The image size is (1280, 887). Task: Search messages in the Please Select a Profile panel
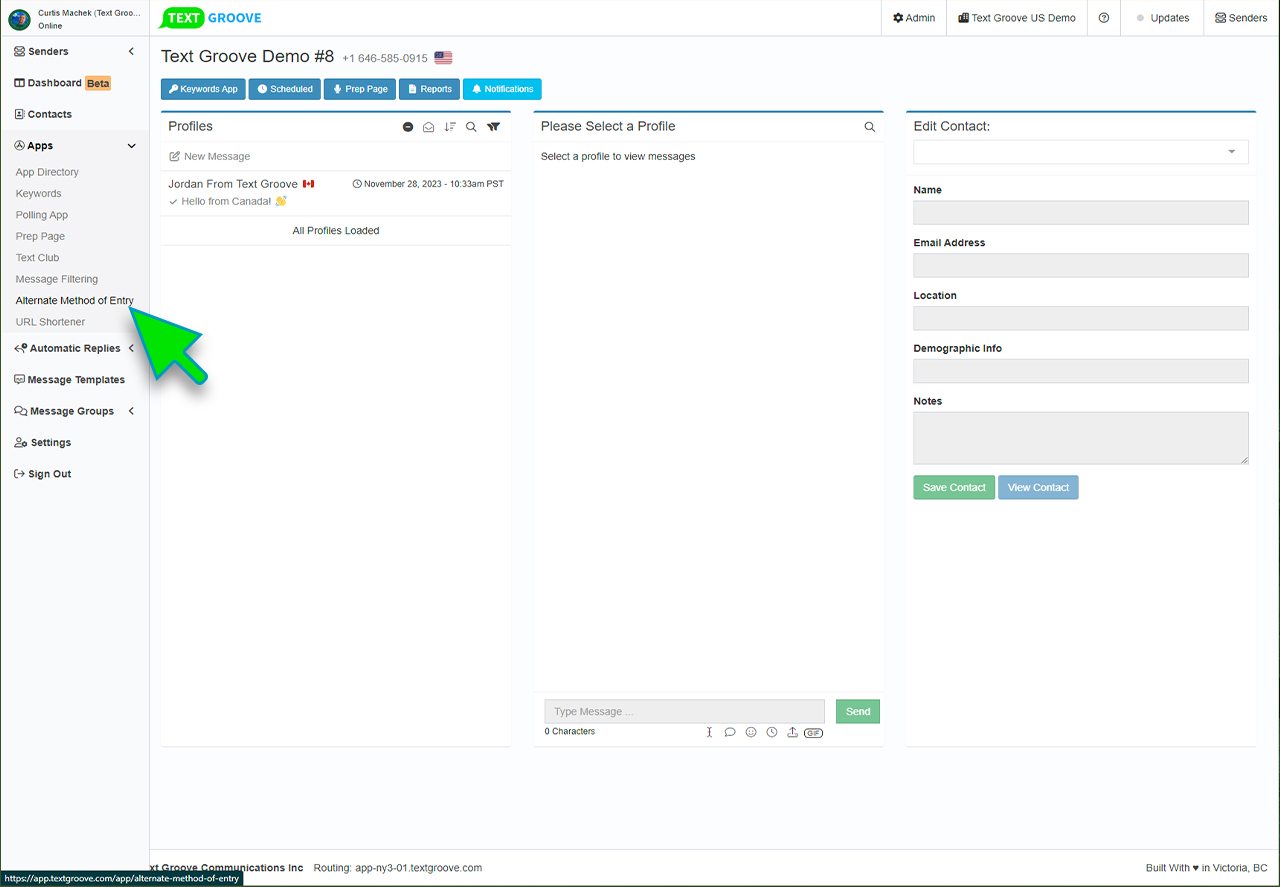click(870, 127)
